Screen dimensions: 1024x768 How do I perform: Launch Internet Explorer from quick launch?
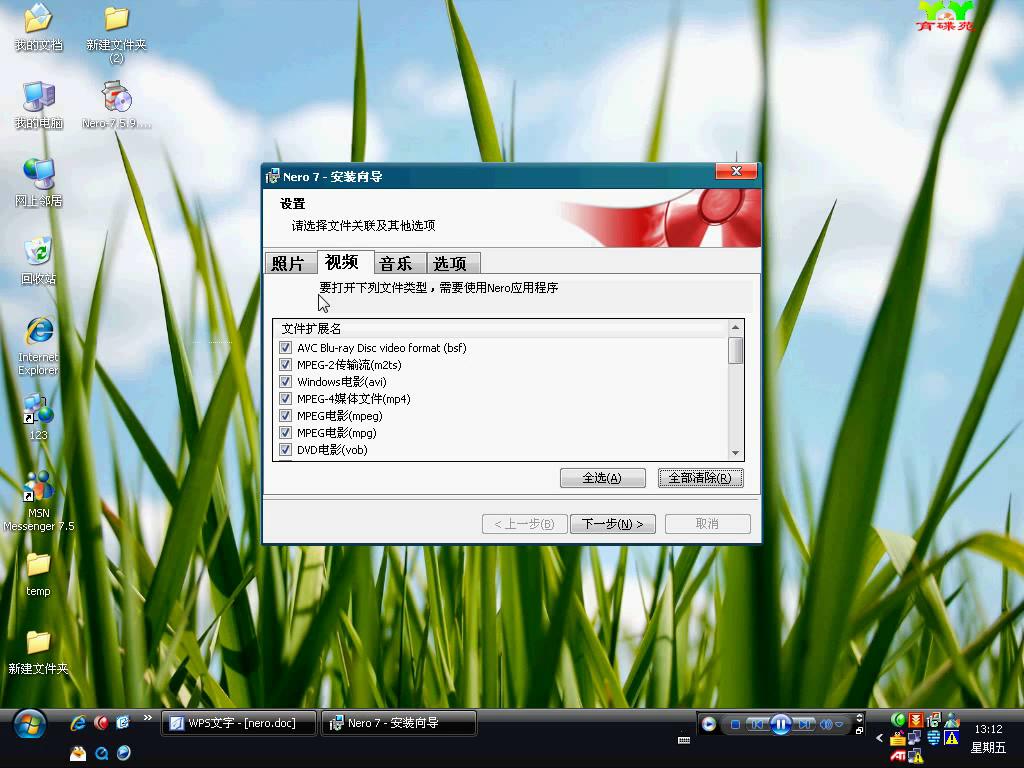(78, 722)
